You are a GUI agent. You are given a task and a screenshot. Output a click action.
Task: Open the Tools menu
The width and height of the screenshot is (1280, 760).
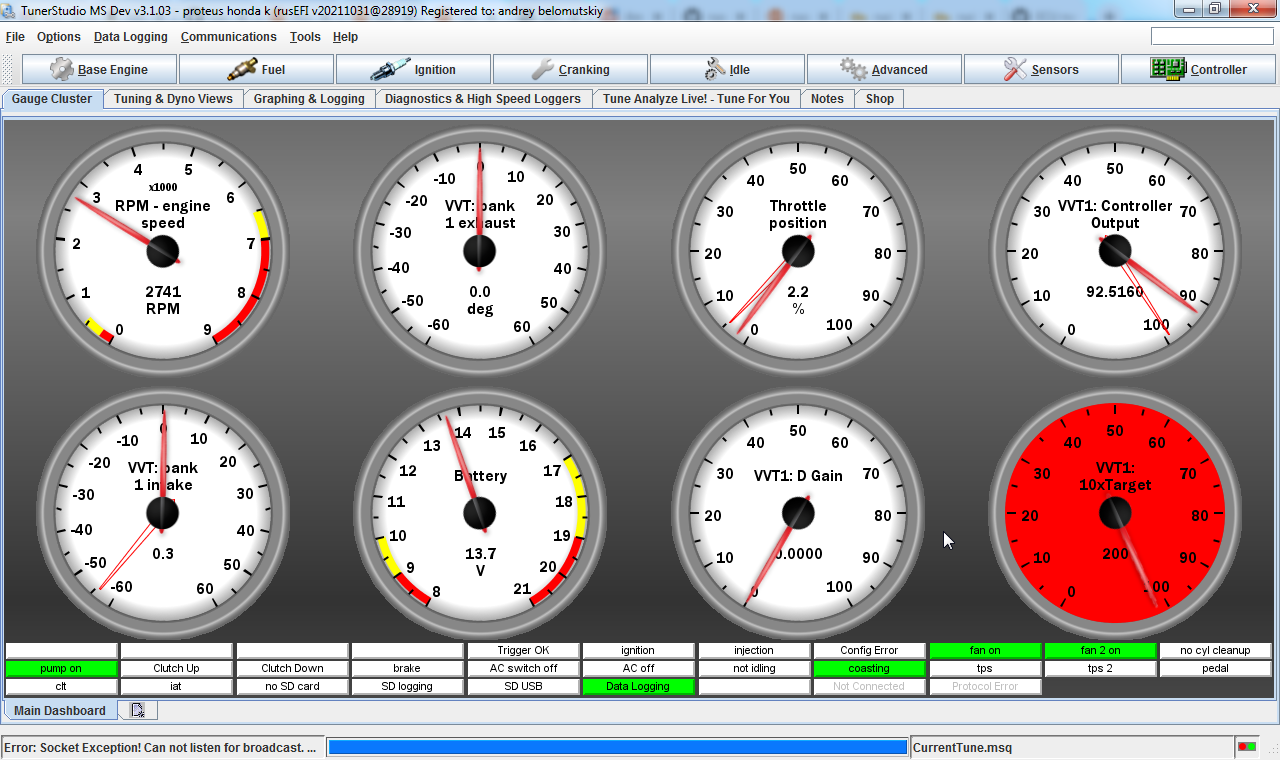tap(305, 37)
